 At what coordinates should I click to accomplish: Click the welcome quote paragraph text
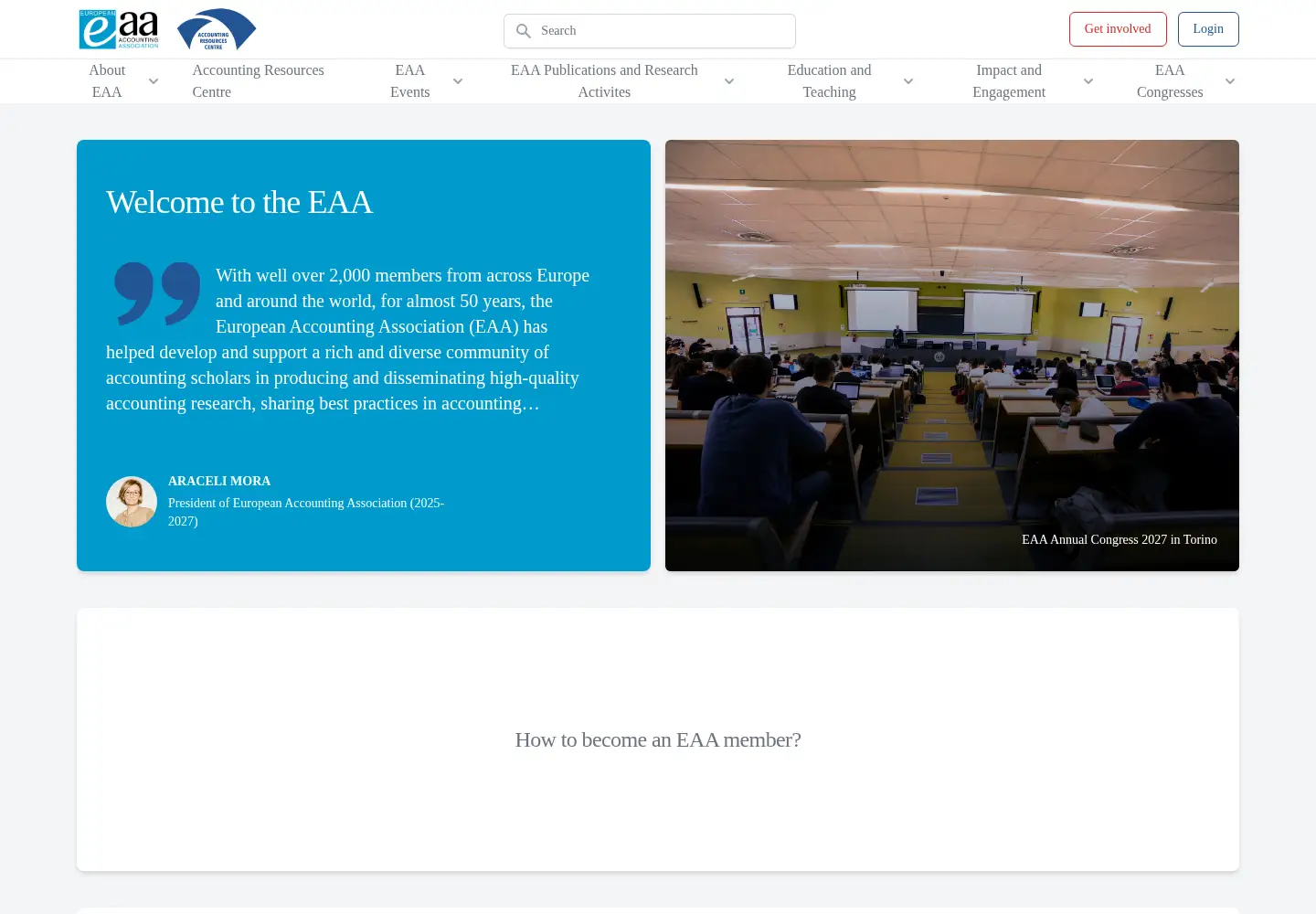[348, 339]
